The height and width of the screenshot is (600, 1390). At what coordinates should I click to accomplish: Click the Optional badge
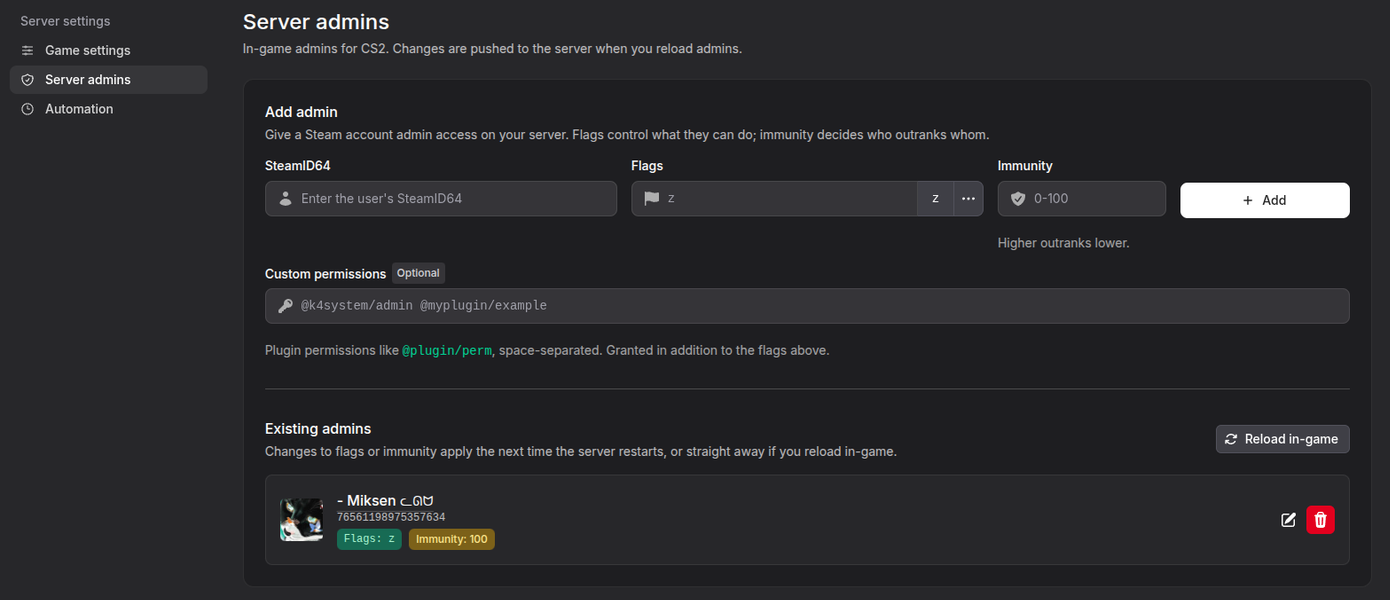click(418, 273)
